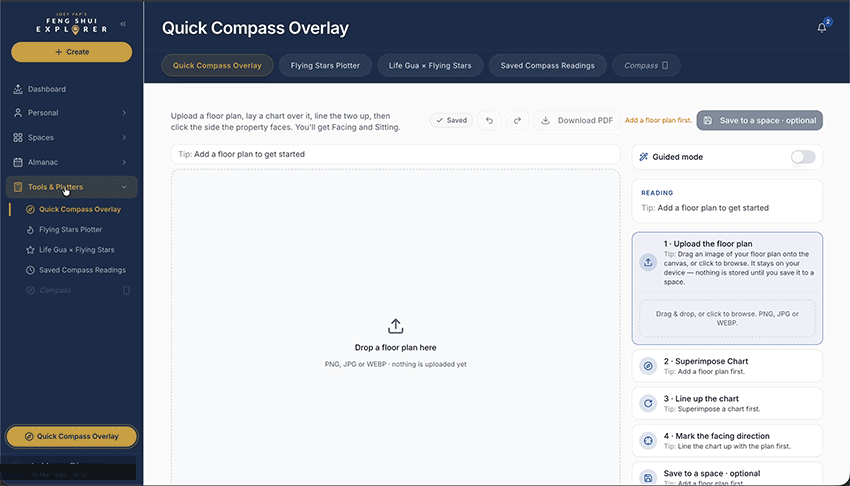This screenshot has width=850, height=486.
Task: Click the Personal person icon
Action: pos(18,113)
